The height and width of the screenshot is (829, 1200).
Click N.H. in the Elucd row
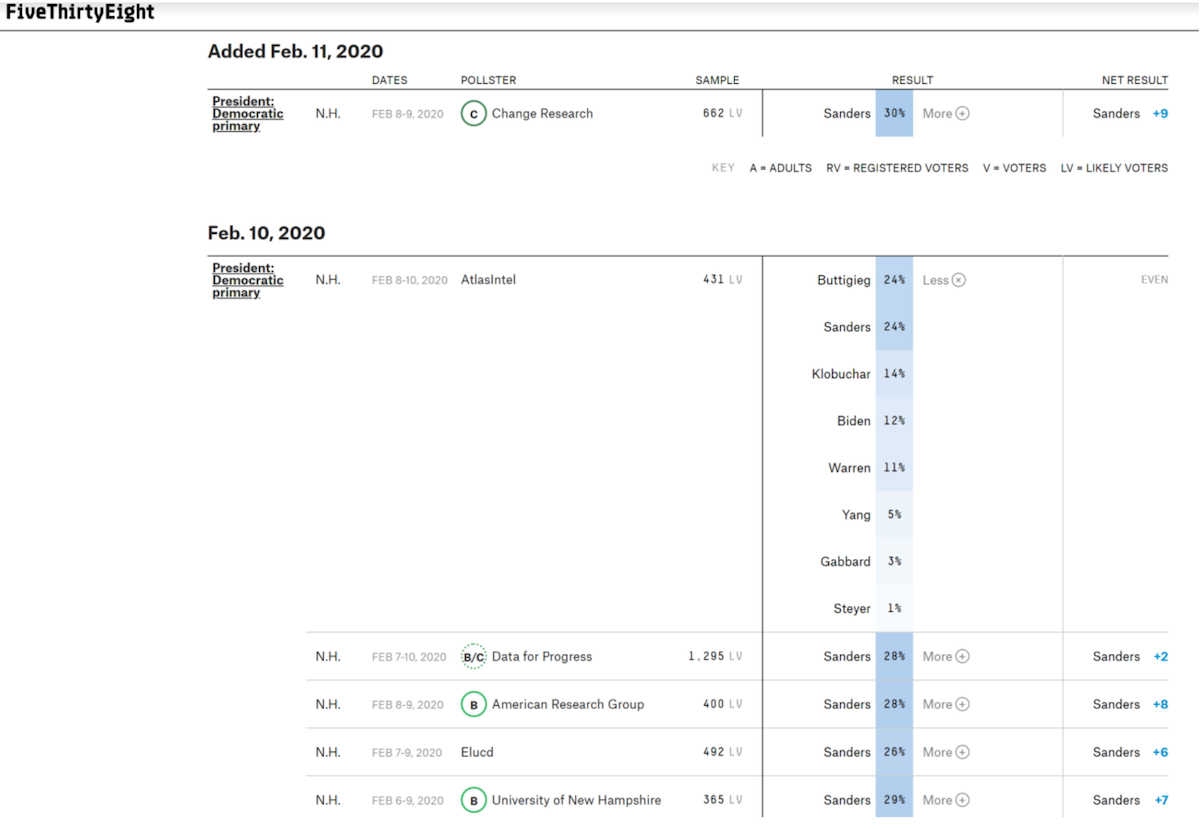click(x=328, y=752)
